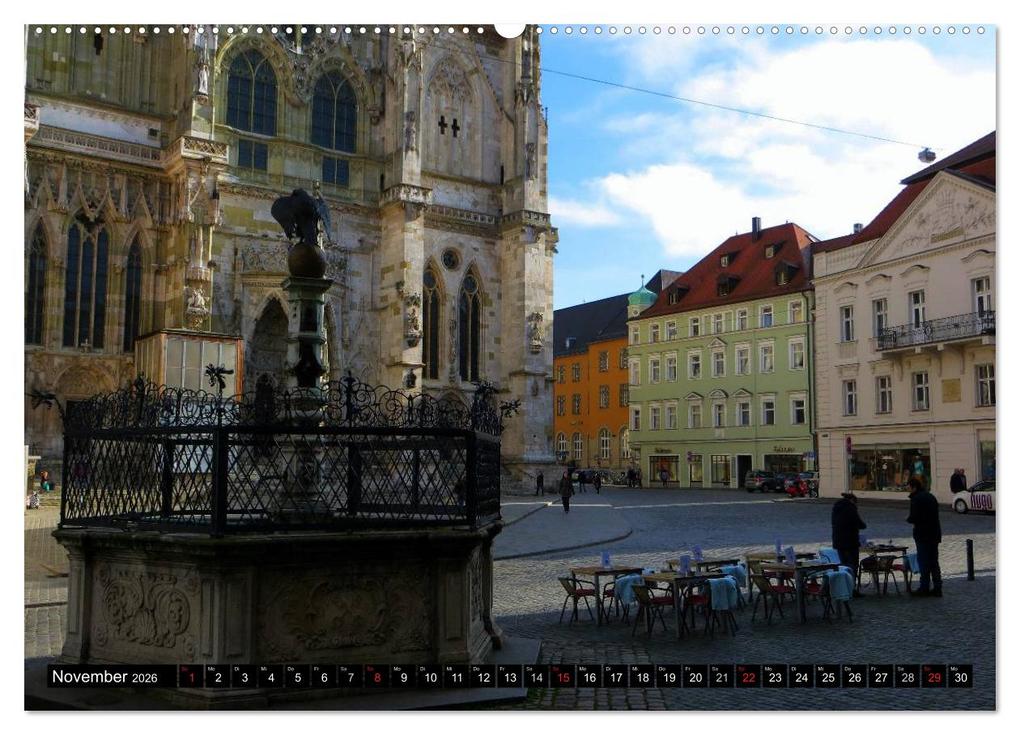This screenshot has height=735, width=1020.
Task: Click the calendar hanging hole at top
Action: pos(510,29)
